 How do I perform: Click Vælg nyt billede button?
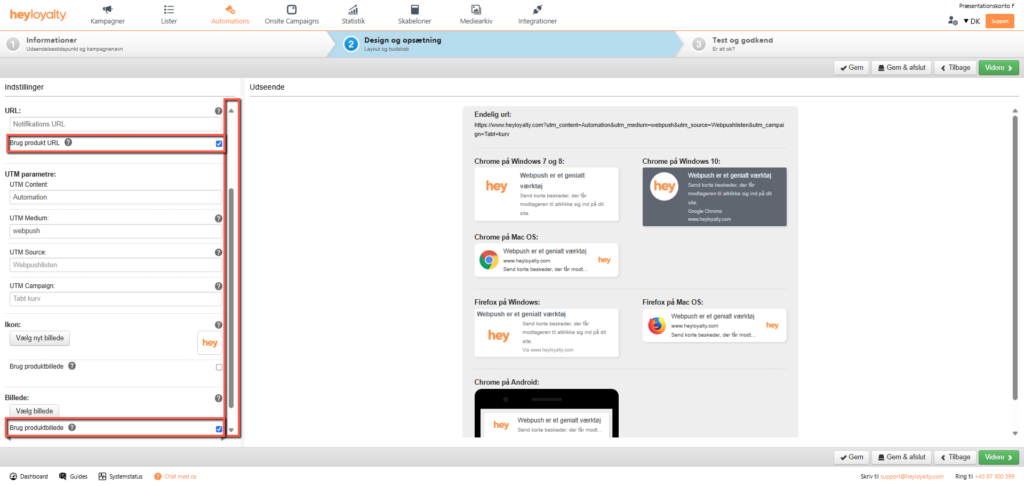pos(40,340)
